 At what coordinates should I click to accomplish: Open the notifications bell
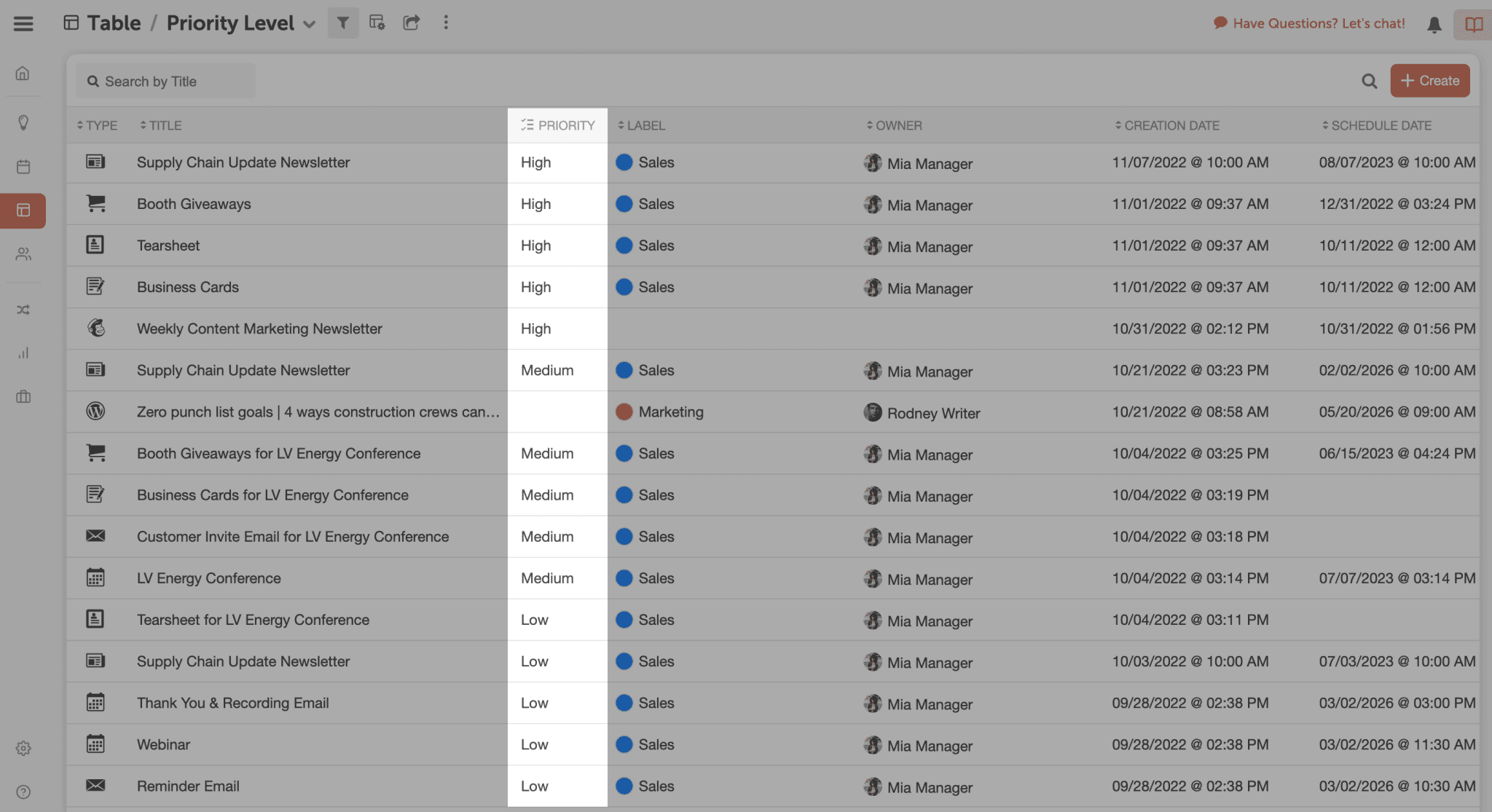tap(1434, 25)
